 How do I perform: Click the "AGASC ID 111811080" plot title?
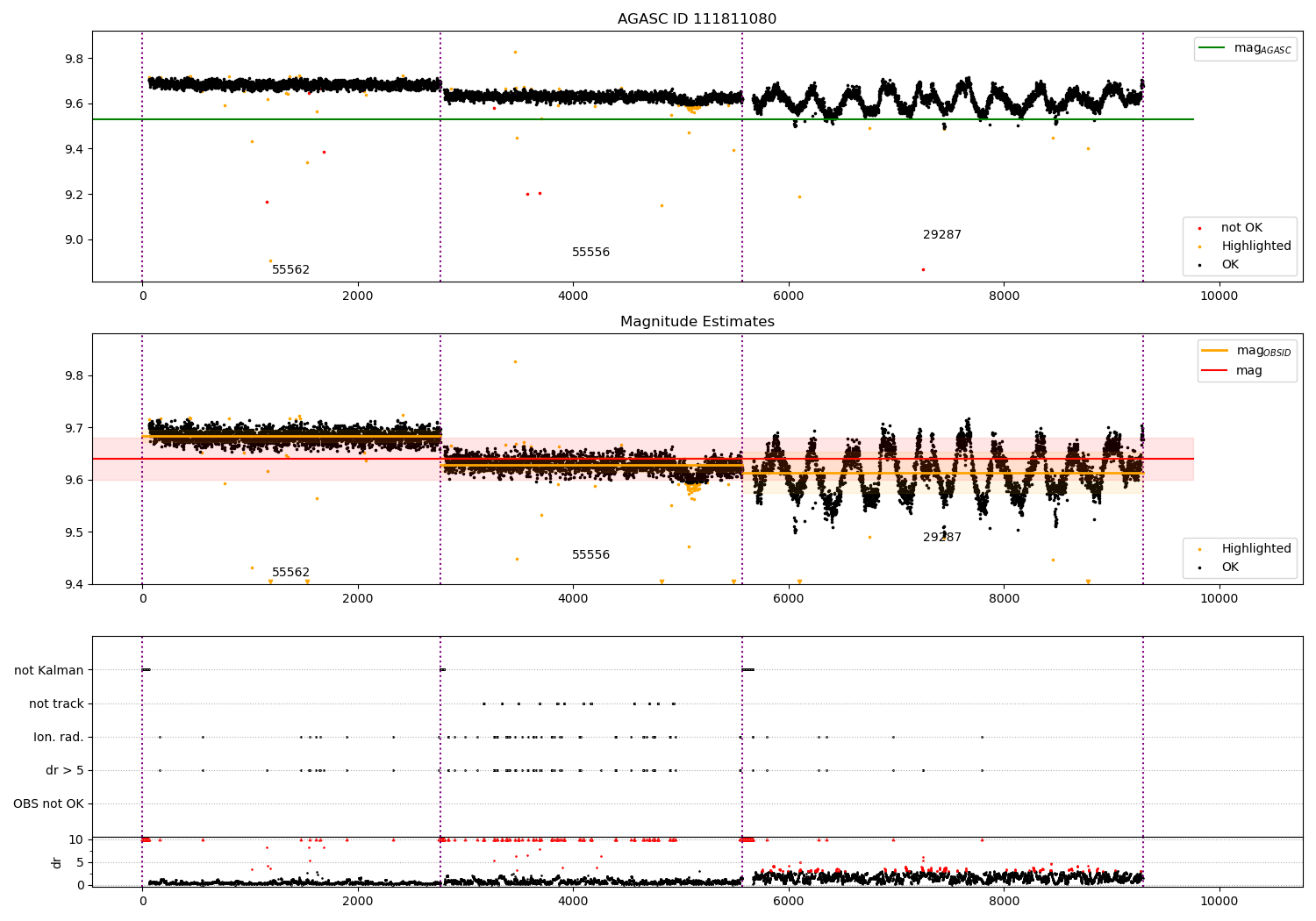(697, 19)
